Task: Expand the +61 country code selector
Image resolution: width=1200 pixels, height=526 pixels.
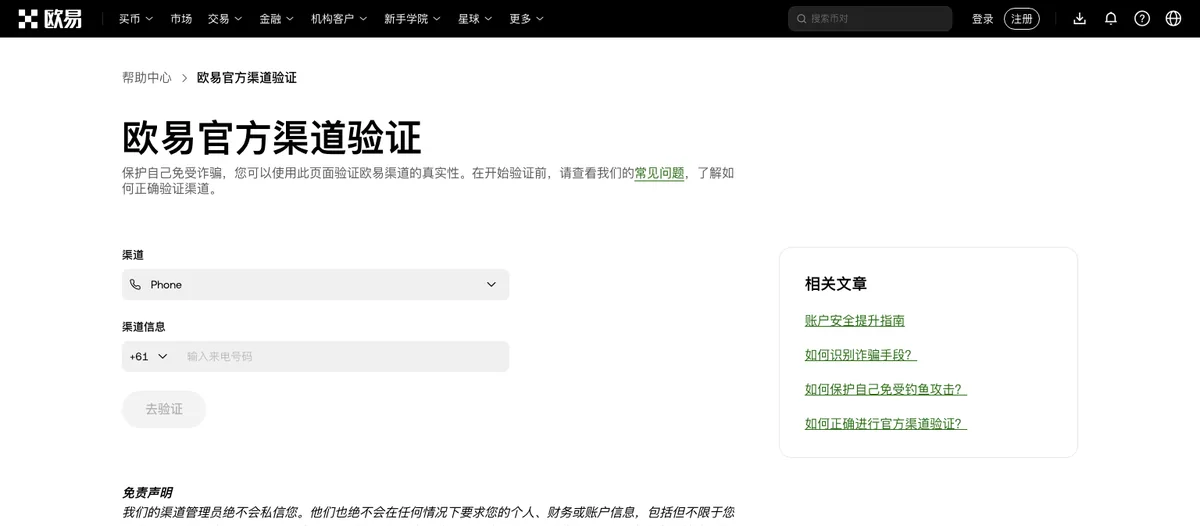Action: [x=149, y=357]
